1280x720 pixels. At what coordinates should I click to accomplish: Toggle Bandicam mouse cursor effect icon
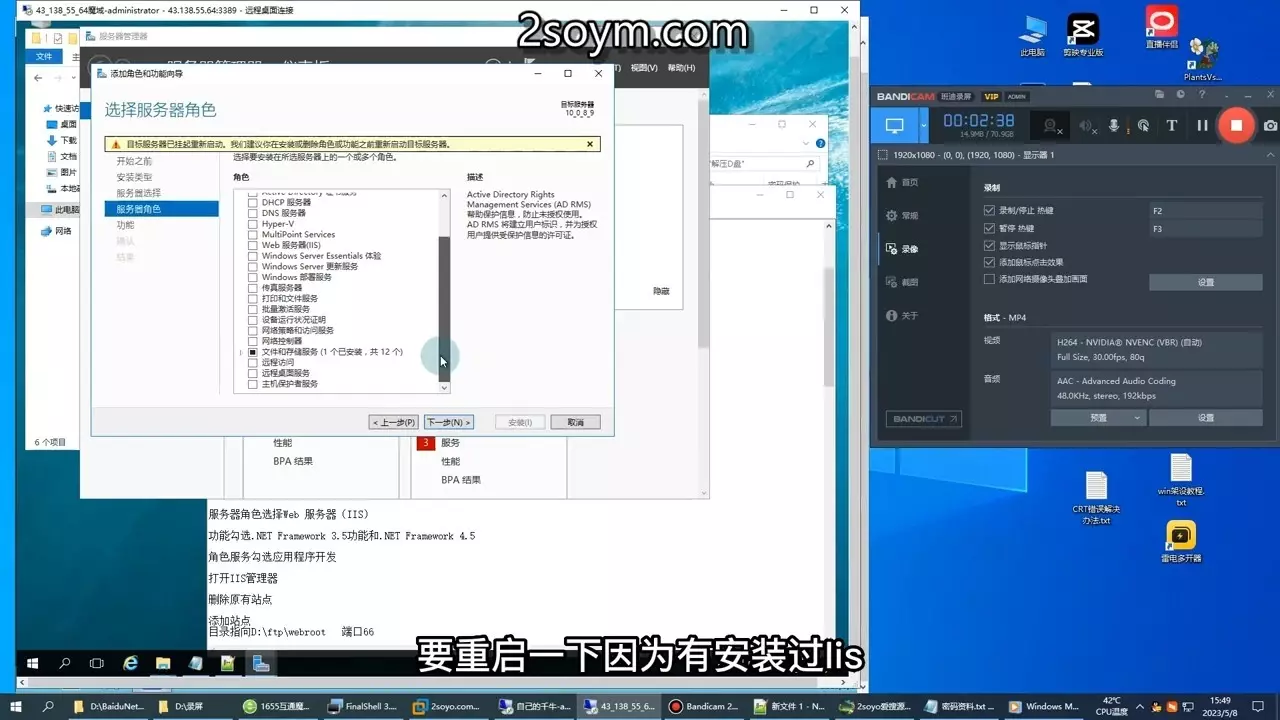(x=1143, y=125)
